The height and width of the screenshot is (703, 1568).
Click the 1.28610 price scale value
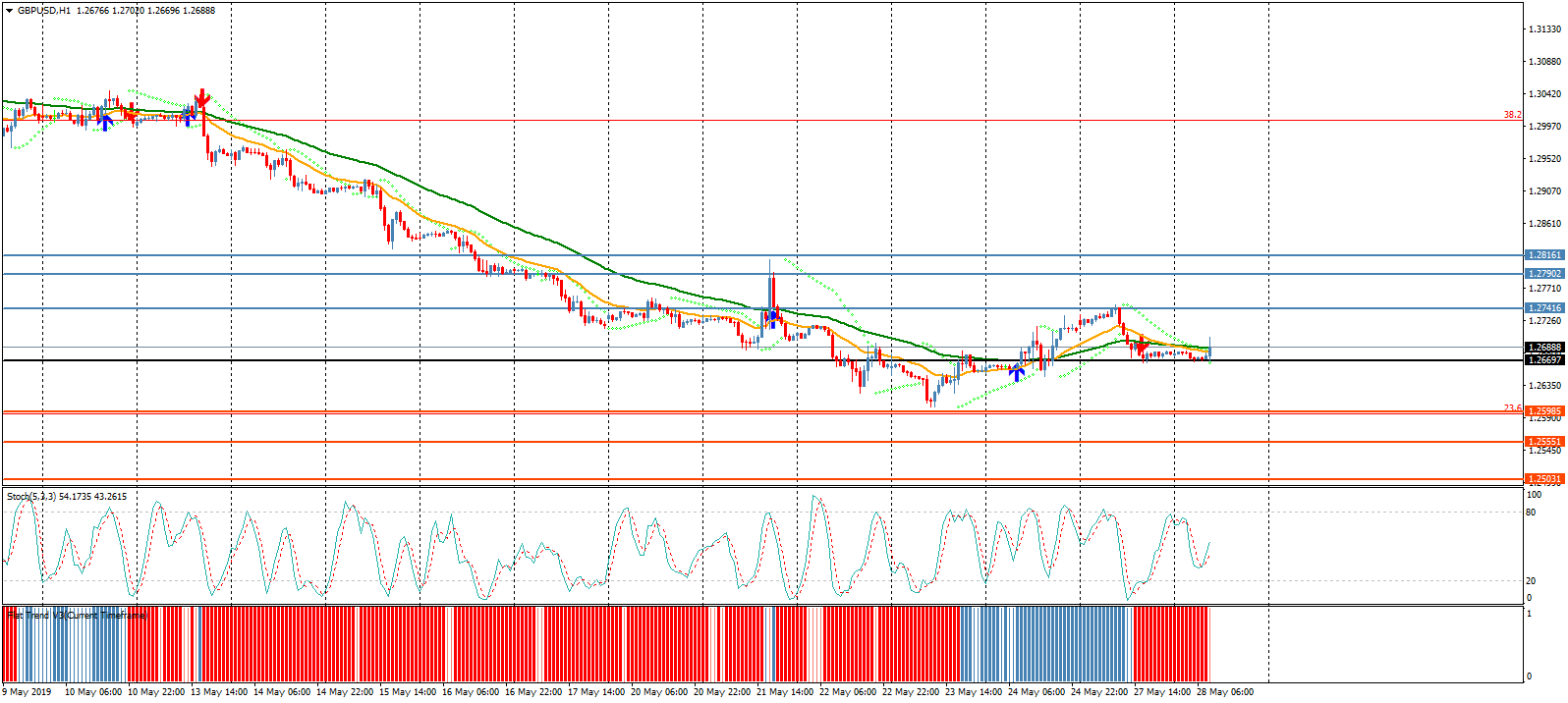[1544, 224]
